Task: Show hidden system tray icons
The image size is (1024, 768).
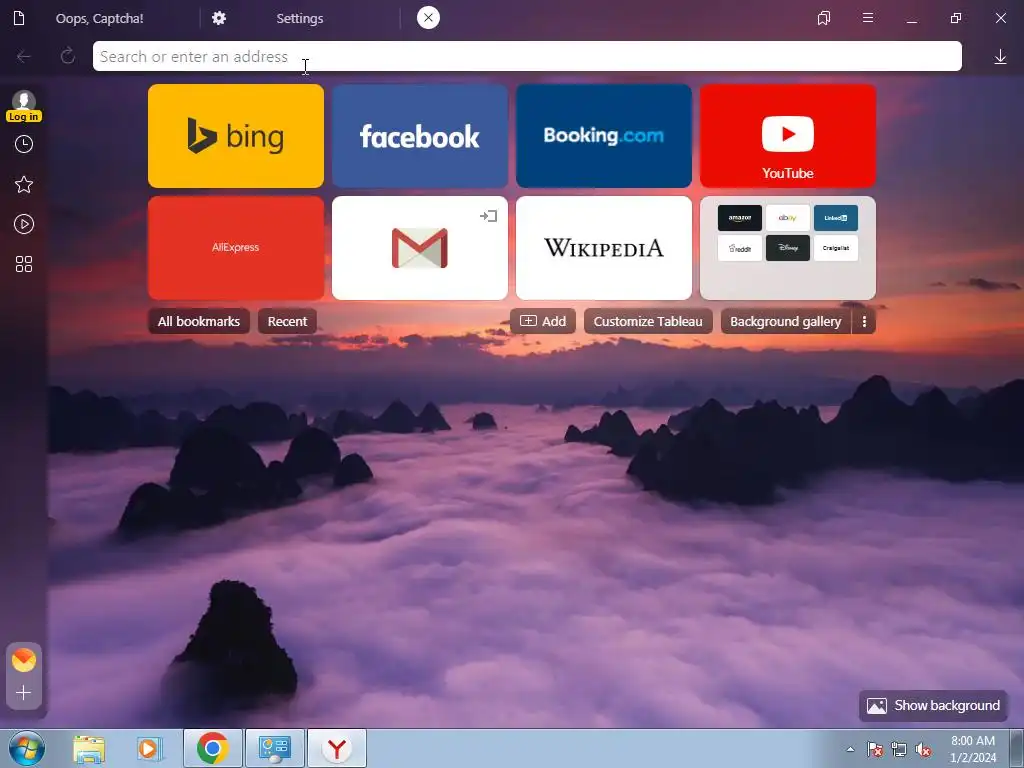Action: click(850, 749)
